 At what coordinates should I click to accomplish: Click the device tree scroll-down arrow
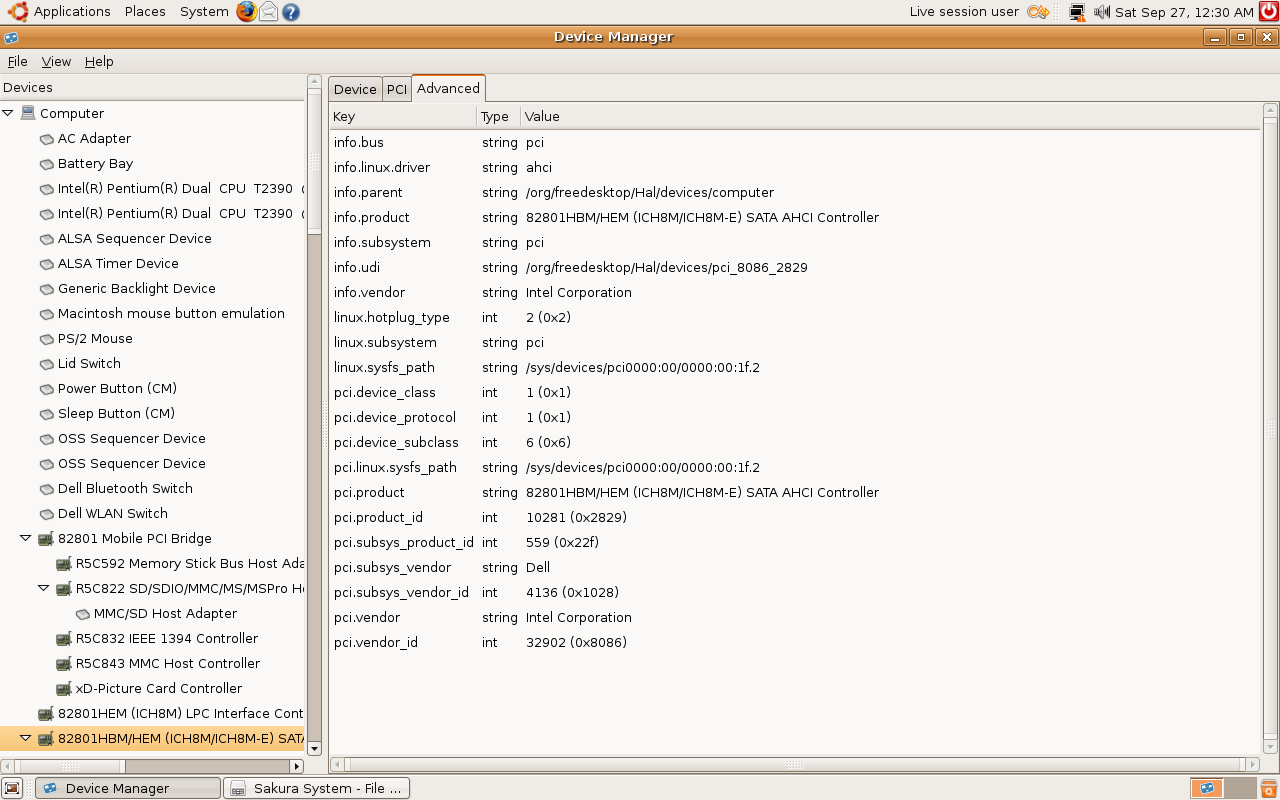pyautogui.click(x=314, y=748)
